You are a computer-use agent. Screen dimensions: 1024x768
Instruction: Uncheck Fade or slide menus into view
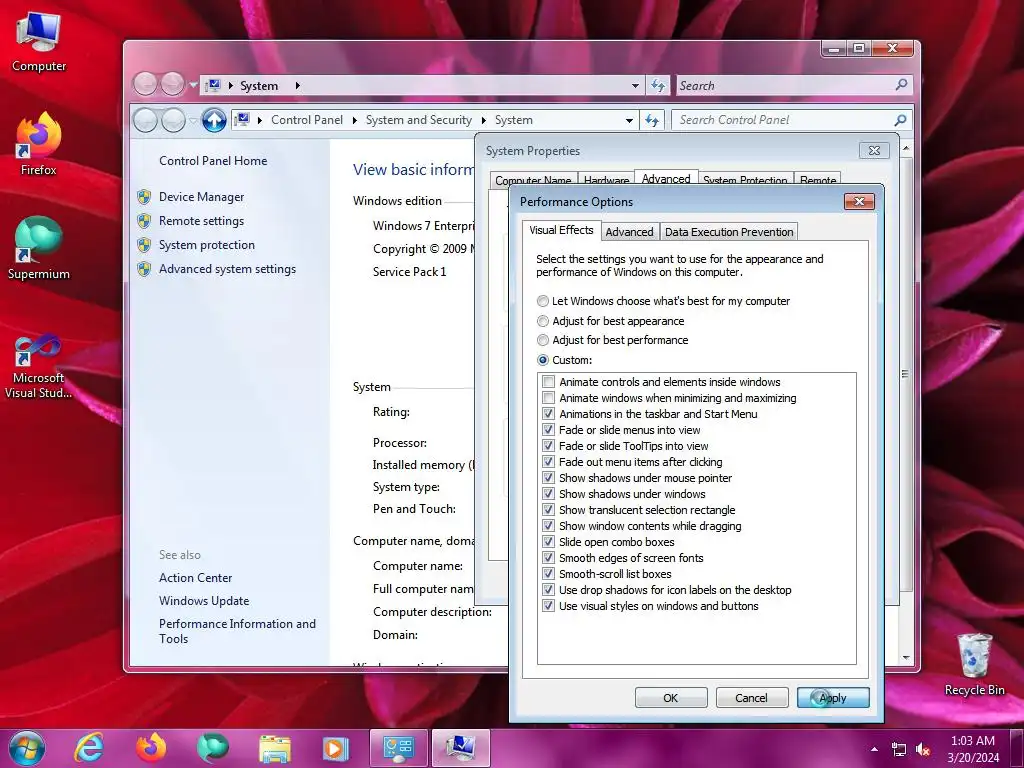pos(549,430)
